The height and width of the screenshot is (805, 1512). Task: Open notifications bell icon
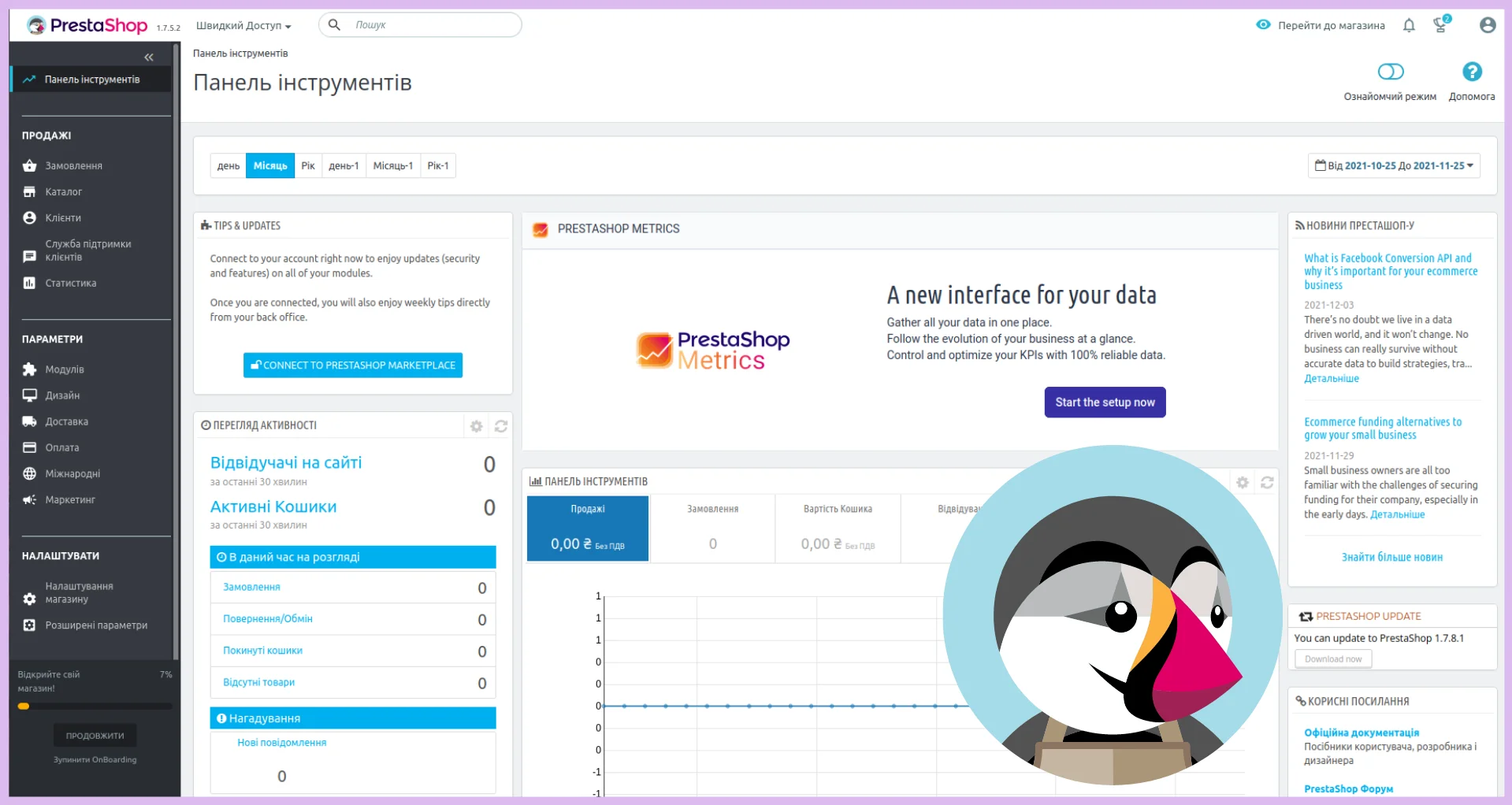point(1409,25)
